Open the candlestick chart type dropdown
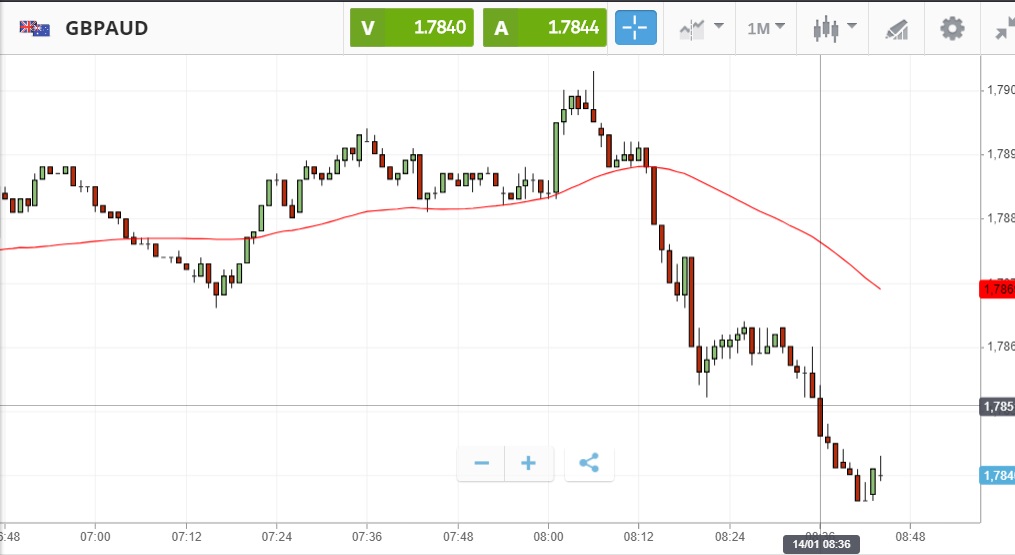 coord(835,28)
